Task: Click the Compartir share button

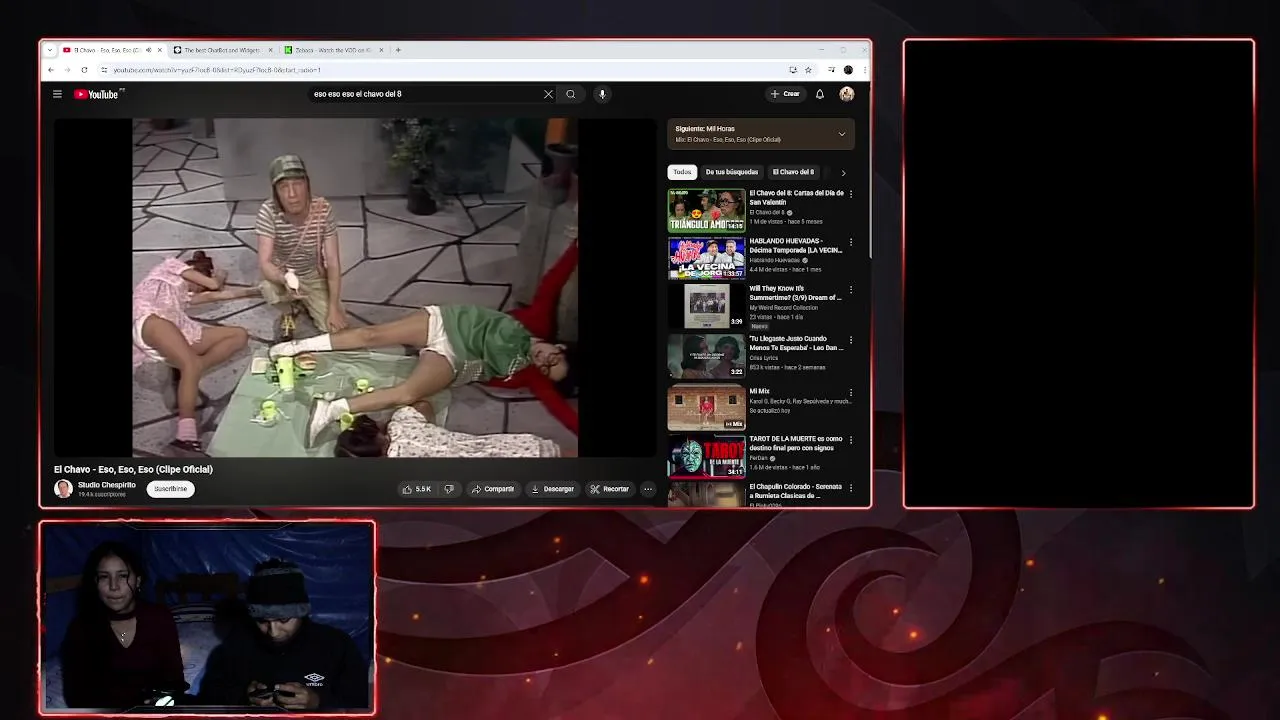Action: [x=493, y=489]
